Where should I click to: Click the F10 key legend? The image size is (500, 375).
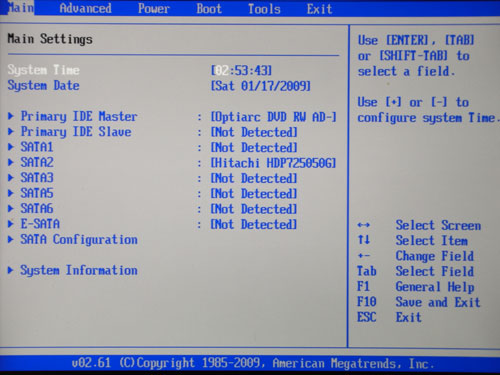point(367,302)
